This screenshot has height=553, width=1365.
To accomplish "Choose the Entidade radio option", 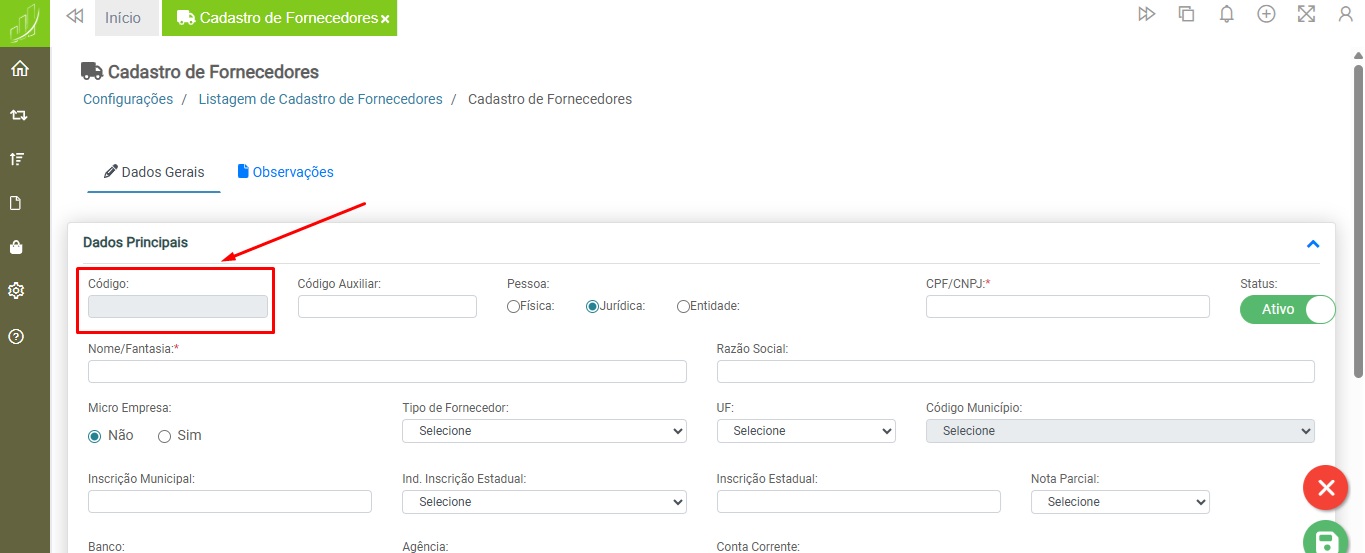I will click(684, 307).
